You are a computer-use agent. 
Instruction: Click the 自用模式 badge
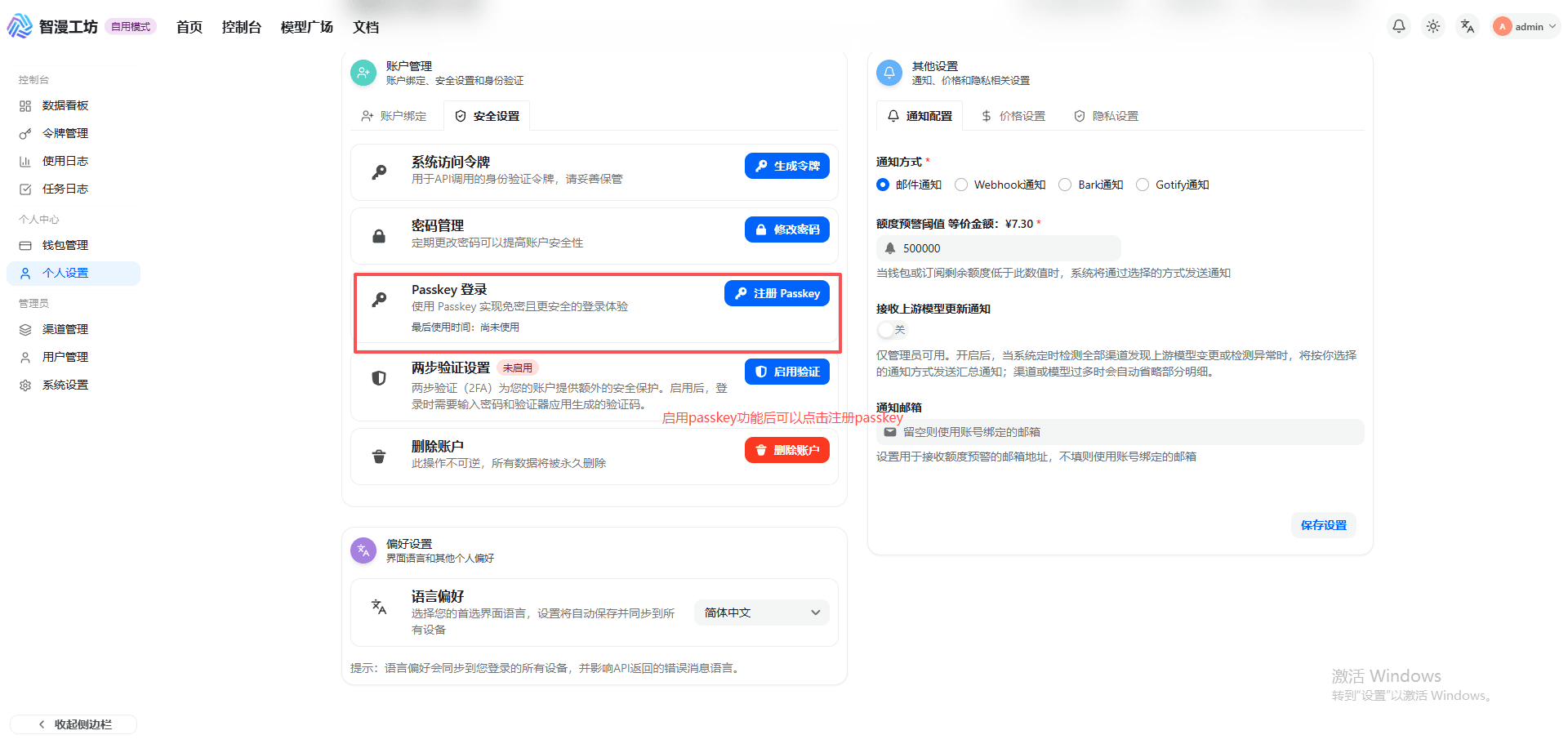131,27
